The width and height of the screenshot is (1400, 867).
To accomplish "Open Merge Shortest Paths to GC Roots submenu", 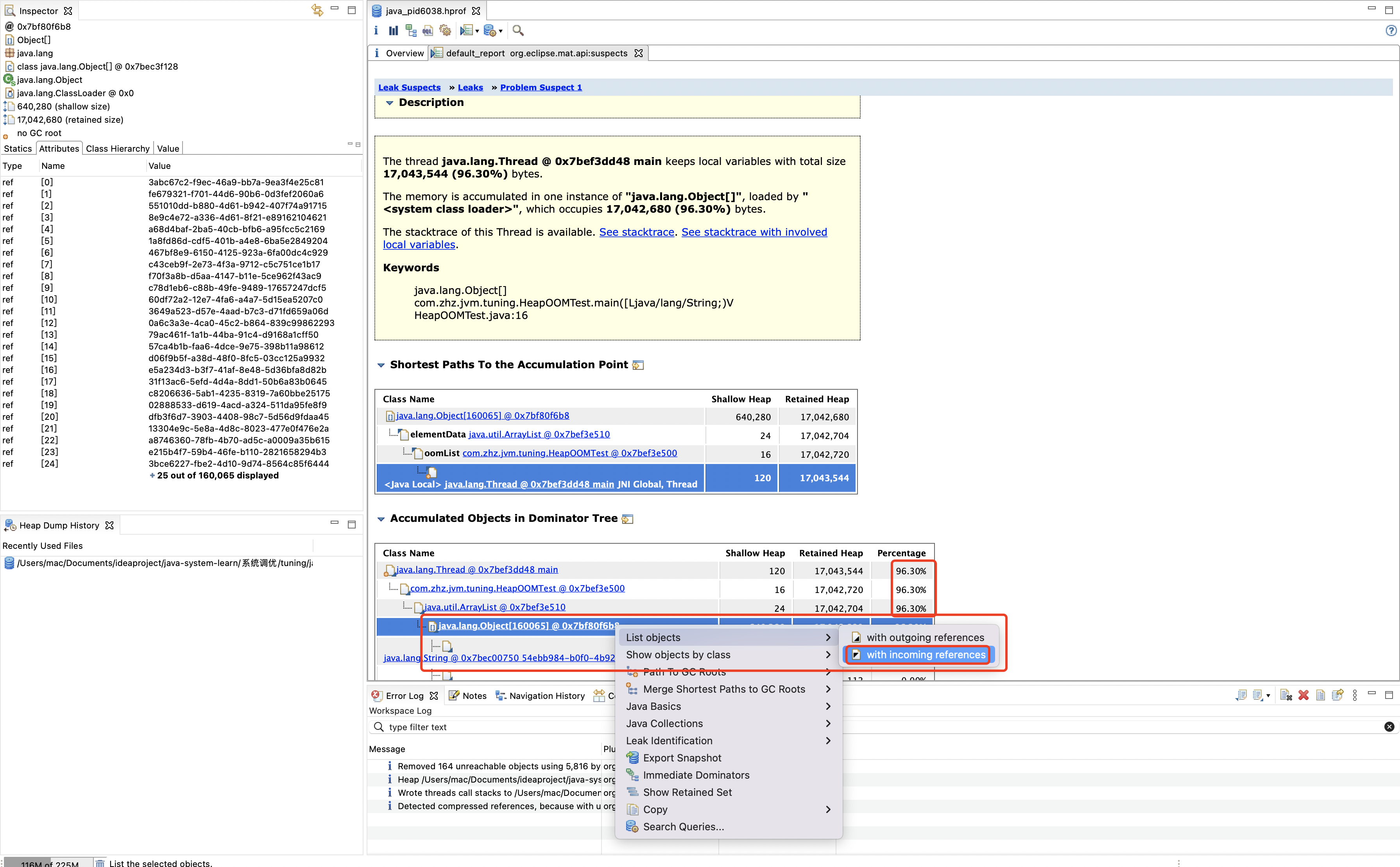I will [x=728, y=689].
